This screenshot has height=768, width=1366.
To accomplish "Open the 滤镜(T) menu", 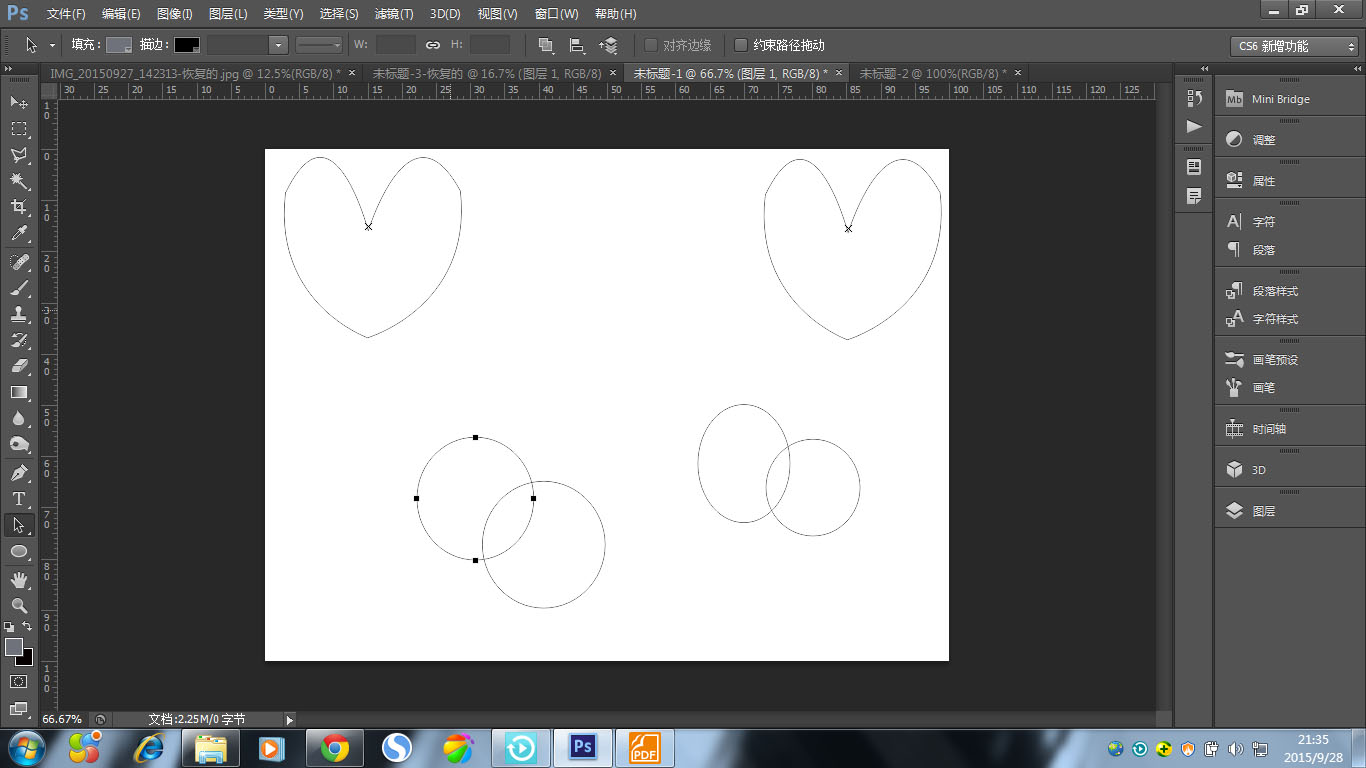I will click(x=394, y=14).
